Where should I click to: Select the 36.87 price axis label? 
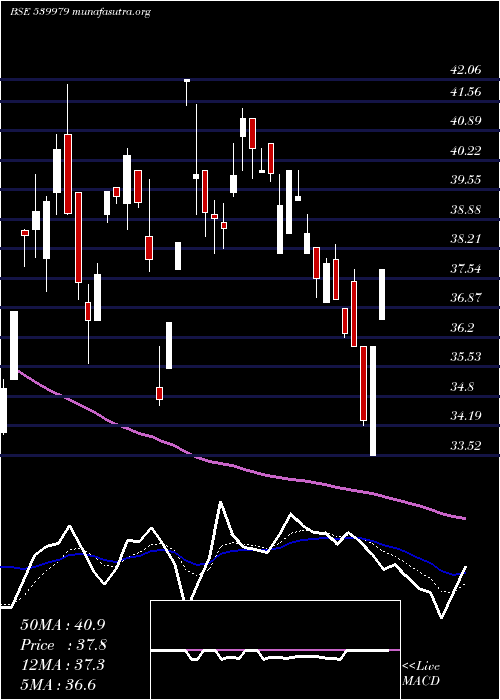pos(466,298)
